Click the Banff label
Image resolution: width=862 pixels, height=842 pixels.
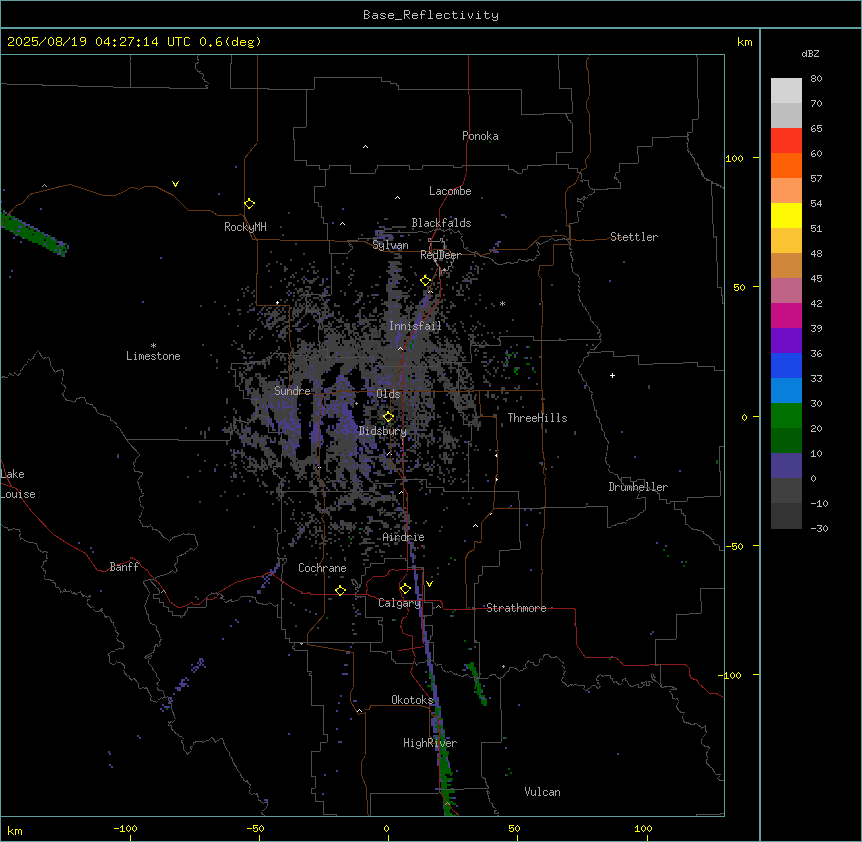(124, 567)
